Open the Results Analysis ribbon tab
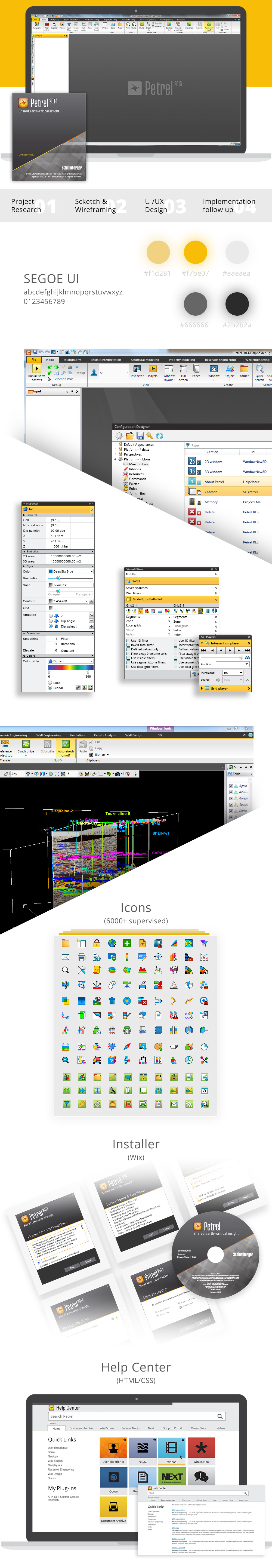The image size is (272, 1568). tap(105, 735)
